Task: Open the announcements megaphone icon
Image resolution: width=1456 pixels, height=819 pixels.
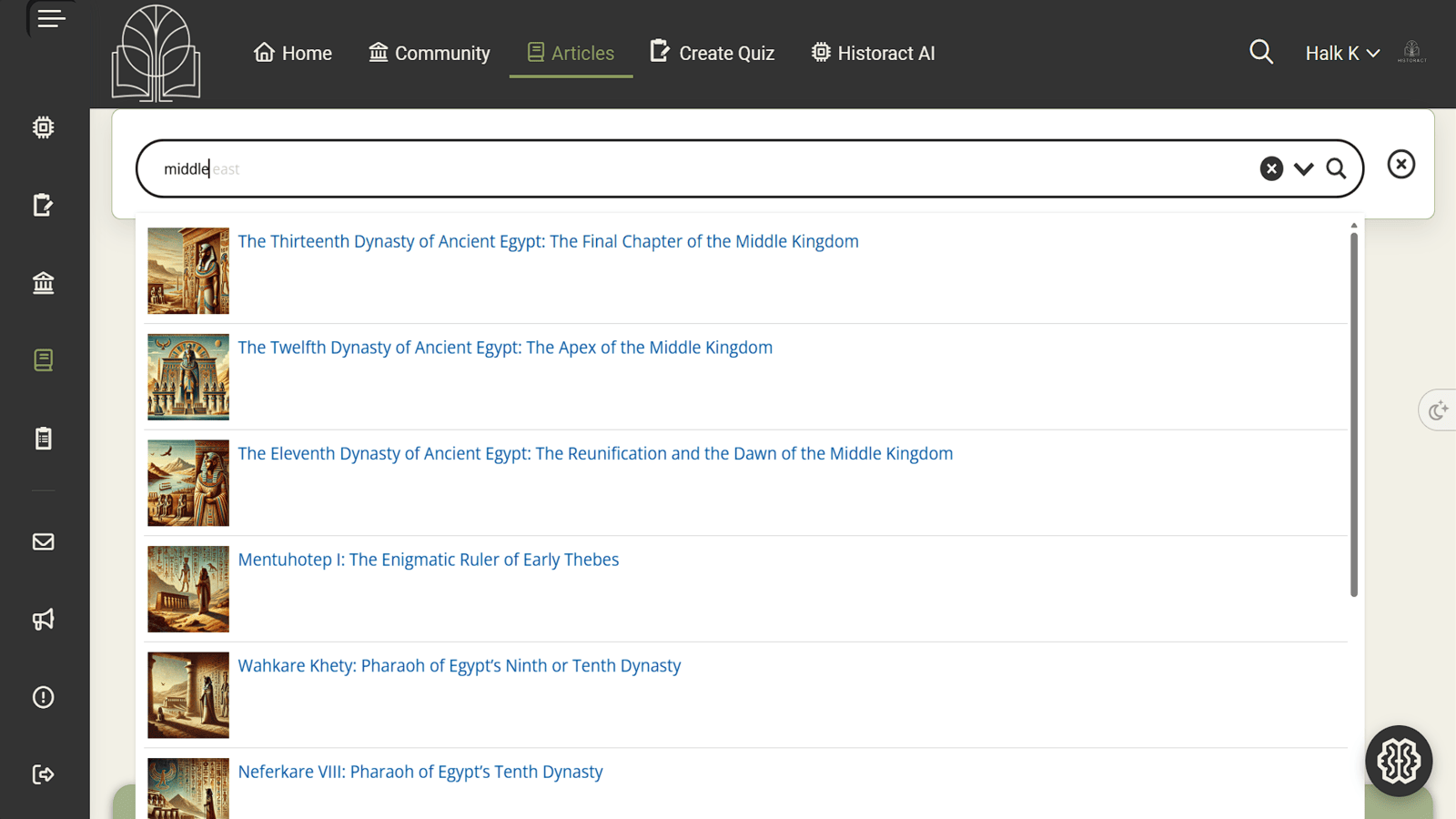Action: pyautogui.click(x=43, y=619)
